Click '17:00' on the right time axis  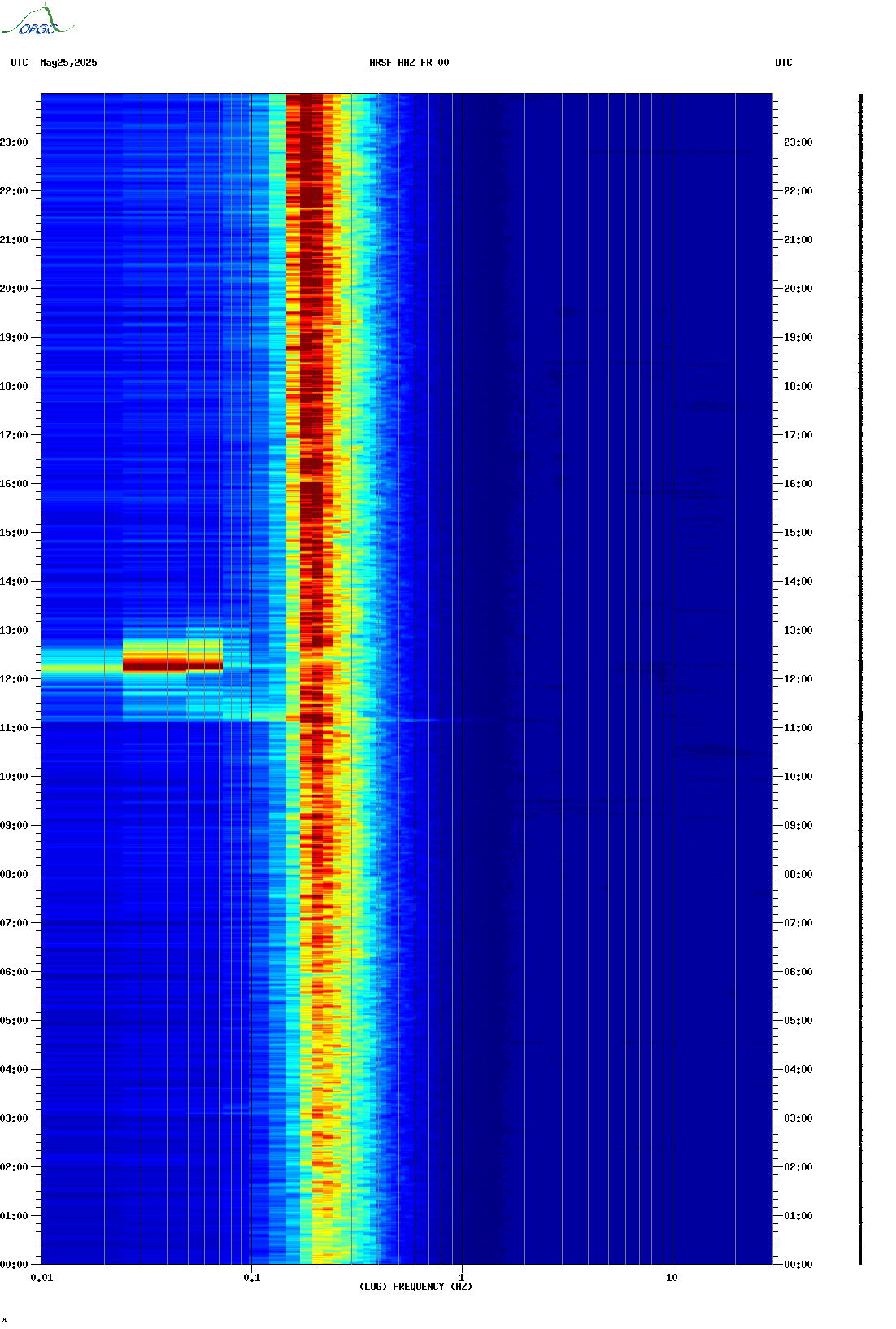[x=798, y=435]
